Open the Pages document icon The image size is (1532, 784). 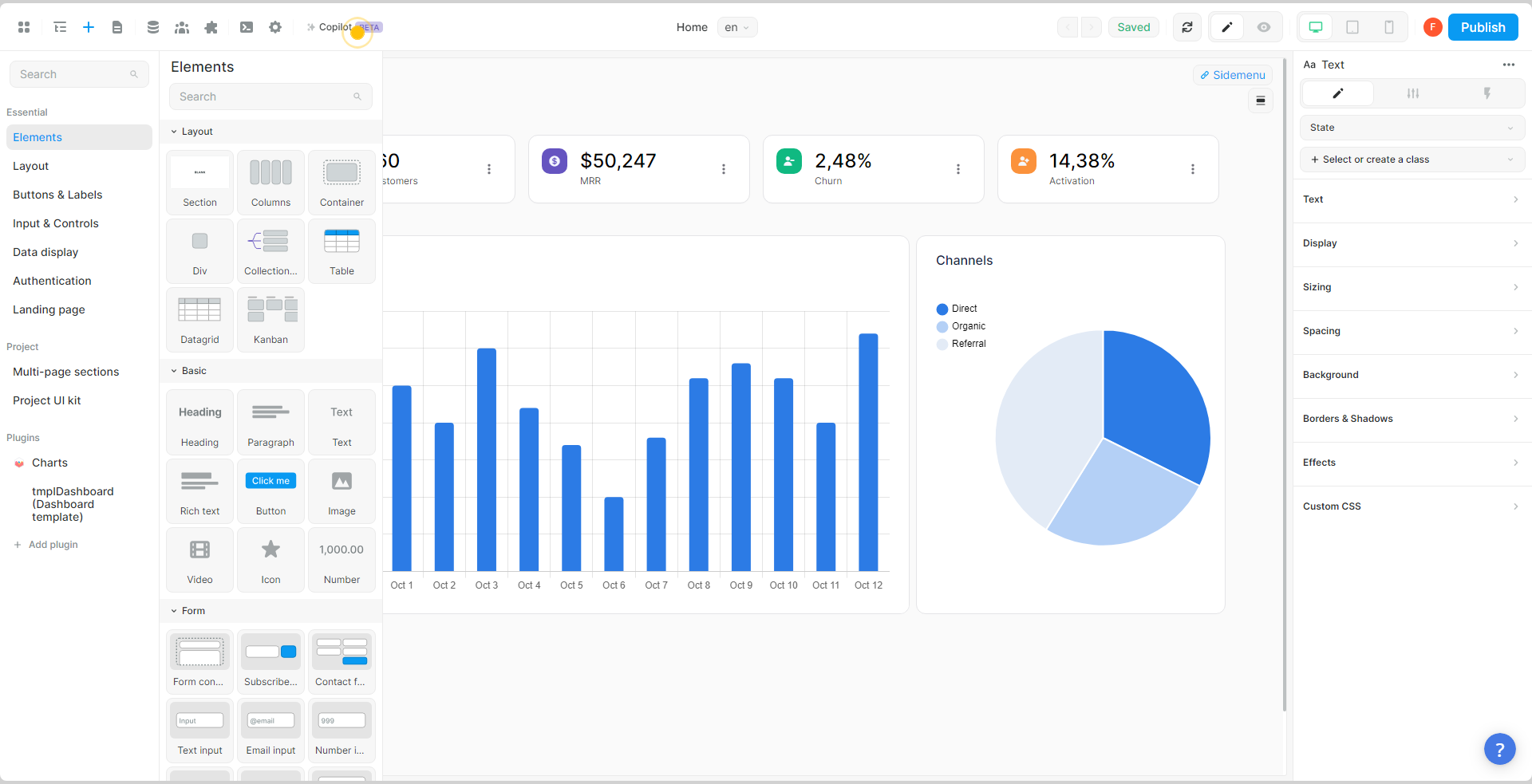pos(117,27)
